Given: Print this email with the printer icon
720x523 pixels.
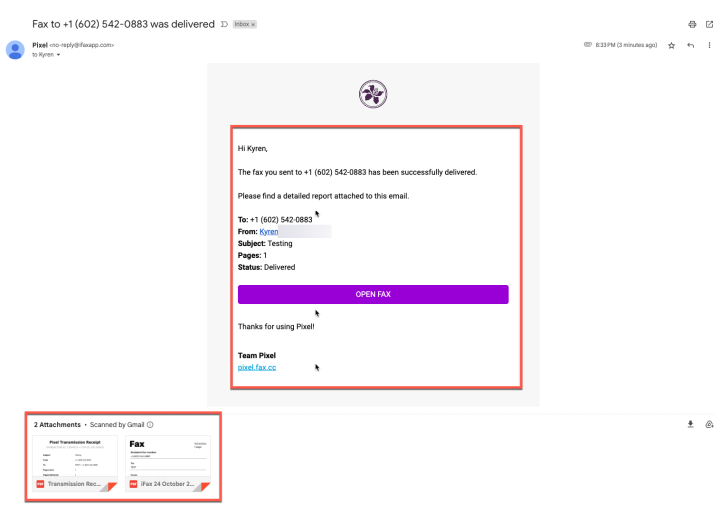Looking at the screenshot, I should [x=692, y=24].
